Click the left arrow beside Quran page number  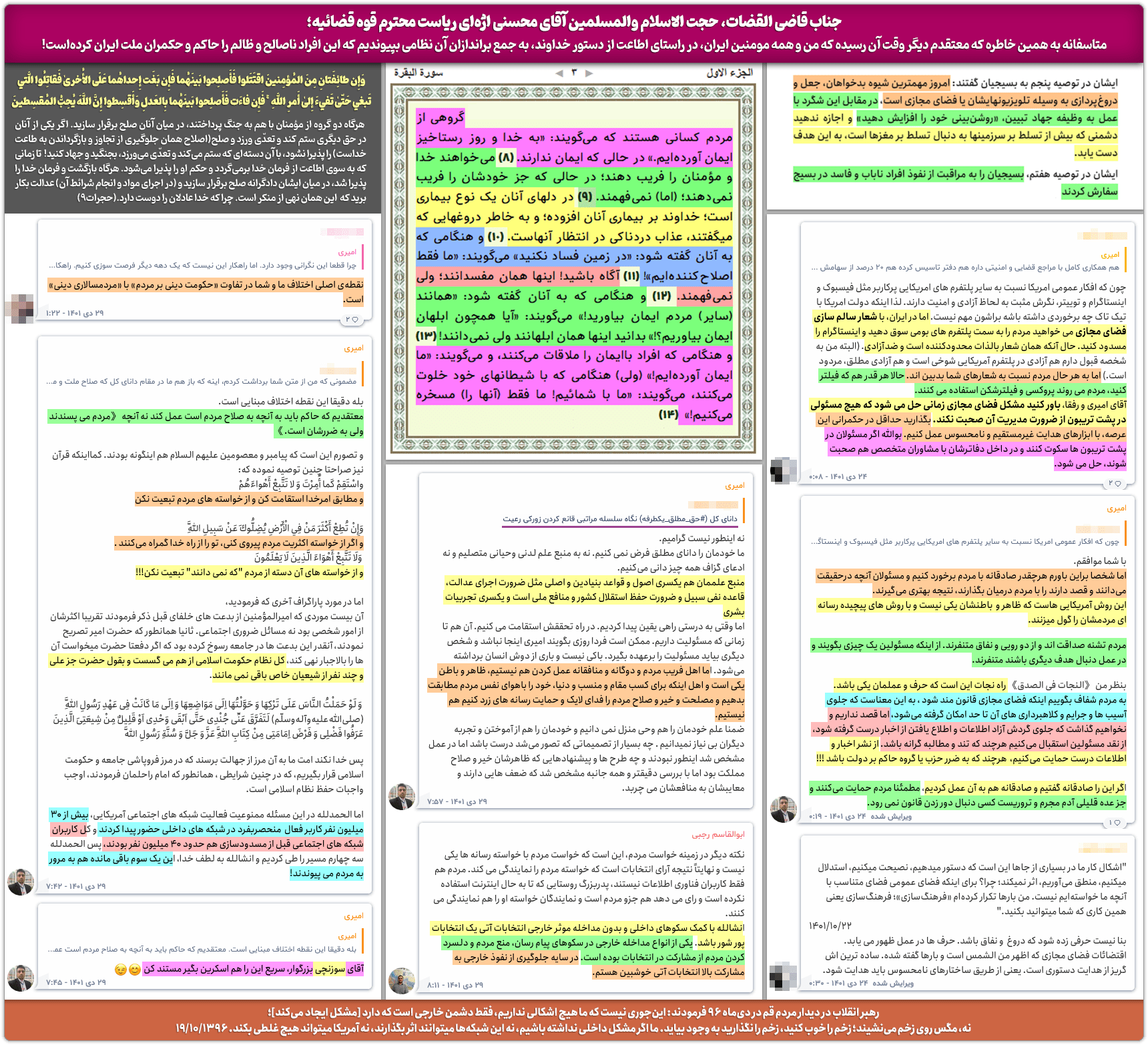click(559, 73)
